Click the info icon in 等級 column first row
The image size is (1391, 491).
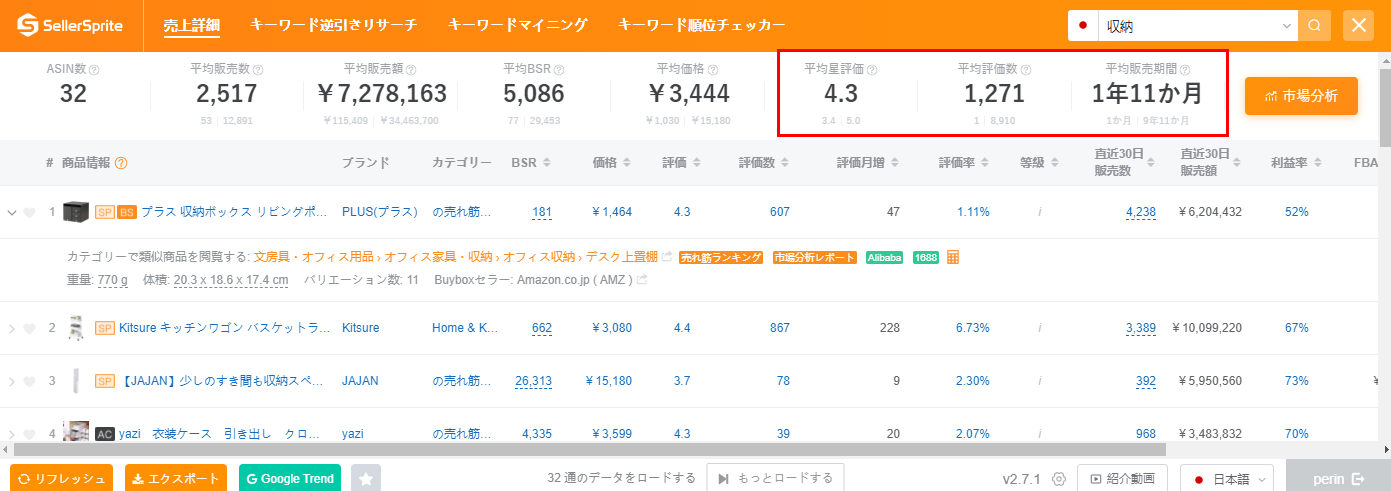(1040, 212)
